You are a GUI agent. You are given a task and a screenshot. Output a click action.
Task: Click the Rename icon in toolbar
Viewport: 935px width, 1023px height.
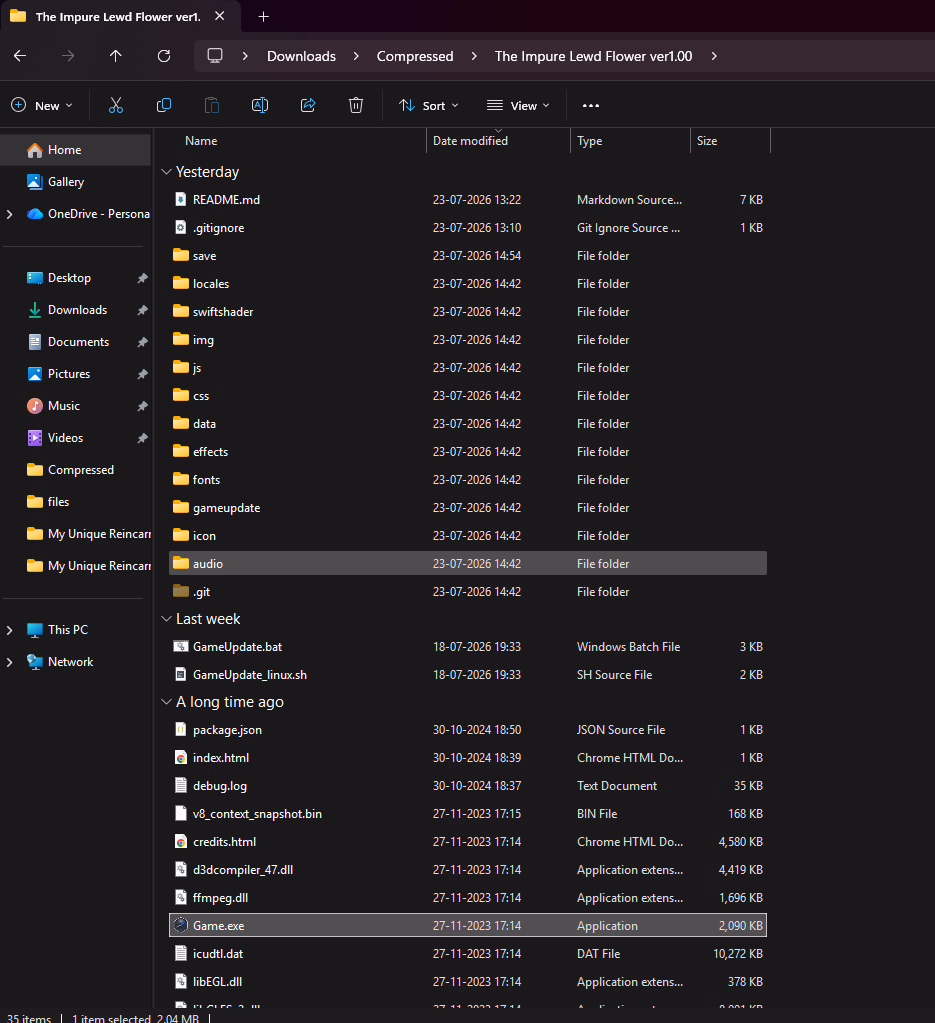[x=260, y=105]
